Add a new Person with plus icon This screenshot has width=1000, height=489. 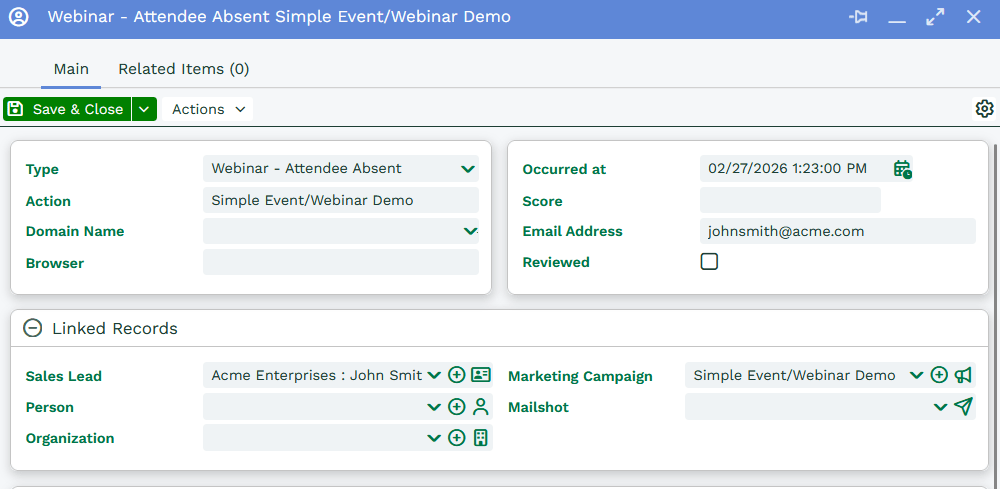pyautogui.click(x=457, y=407)
